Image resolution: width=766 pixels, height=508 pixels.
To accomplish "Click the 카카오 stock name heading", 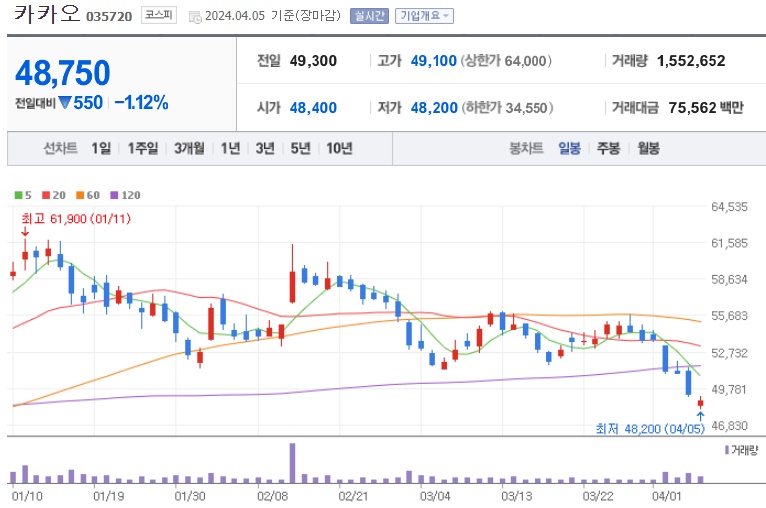I will coord(47,14).
